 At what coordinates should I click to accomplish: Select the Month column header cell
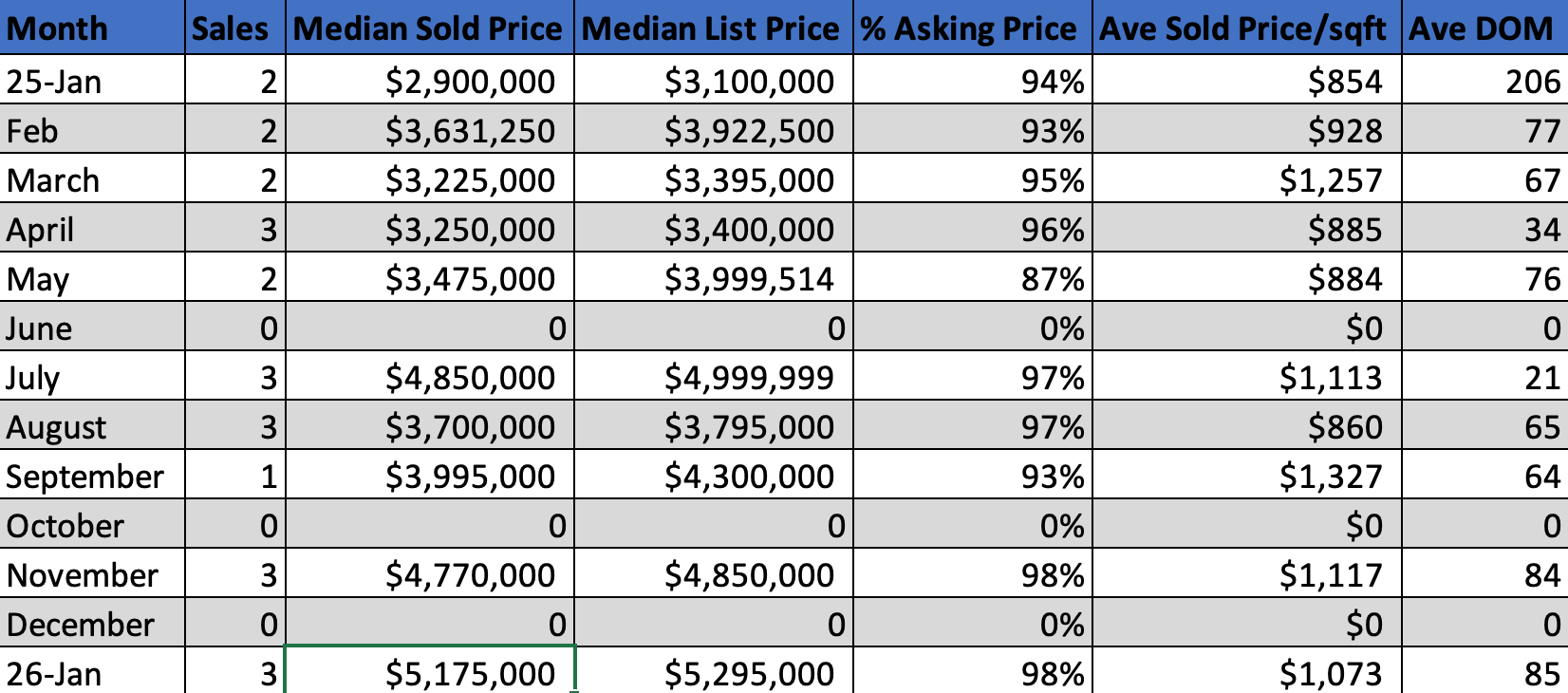[92, 28]
